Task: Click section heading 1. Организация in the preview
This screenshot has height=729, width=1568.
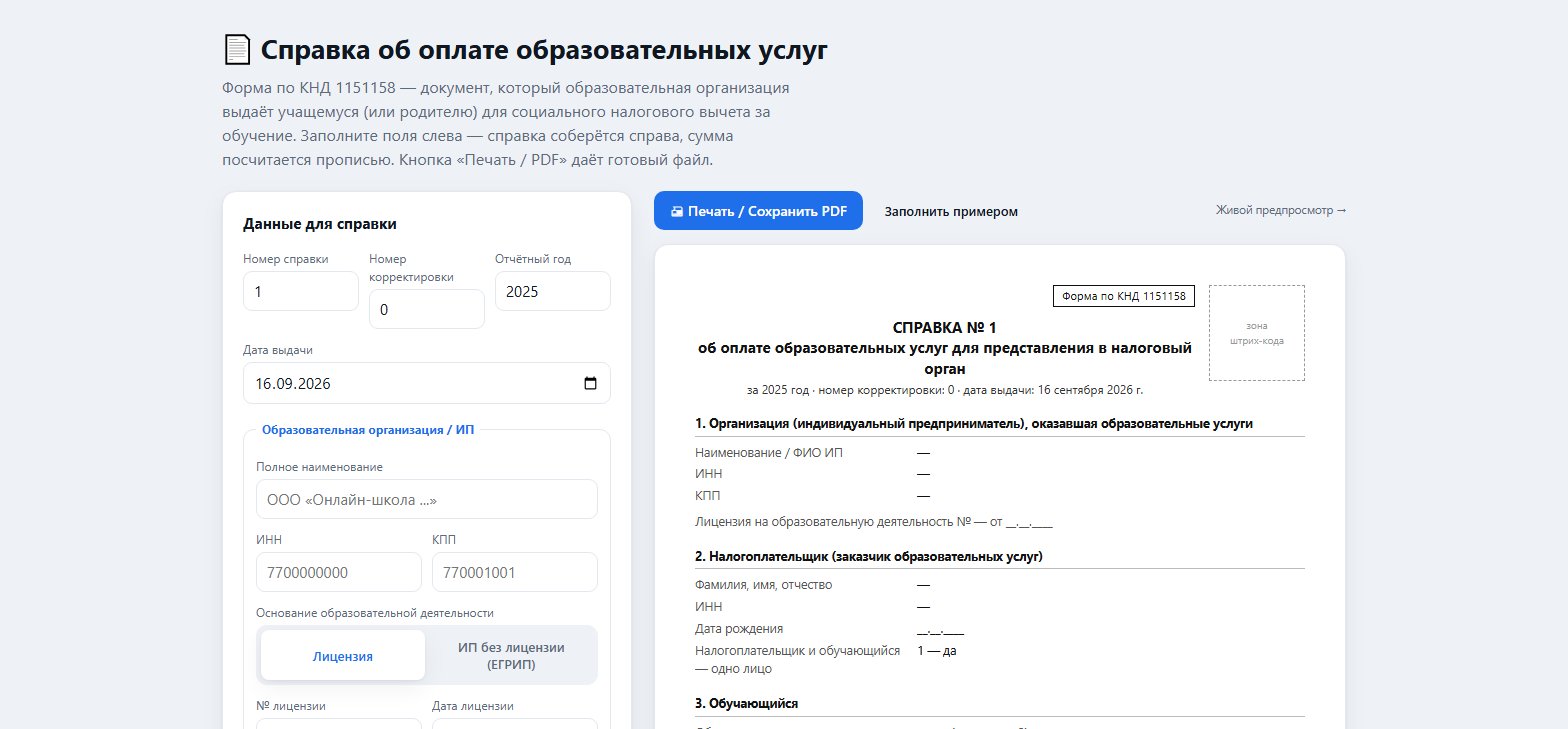Action: pyautogui.click(x=974, y=424)
